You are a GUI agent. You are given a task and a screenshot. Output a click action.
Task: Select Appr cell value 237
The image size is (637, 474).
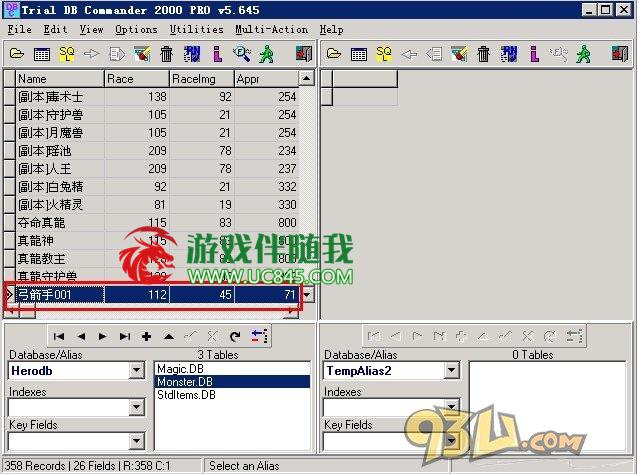(266, 169)
